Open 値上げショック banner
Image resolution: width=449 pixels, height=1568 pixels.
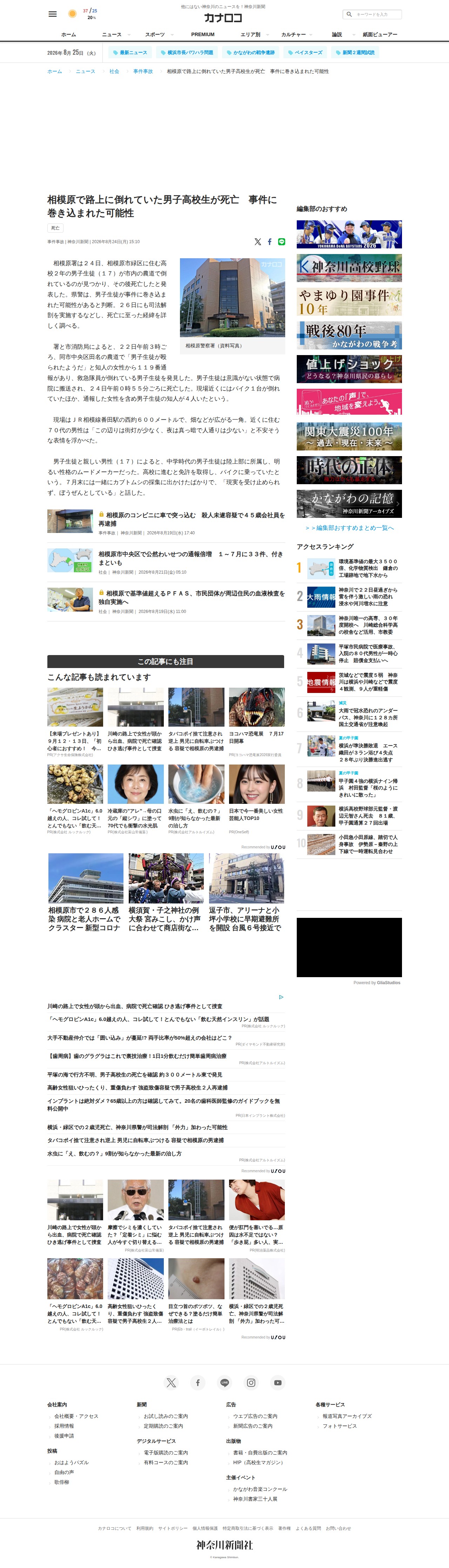tap(349, 369)
